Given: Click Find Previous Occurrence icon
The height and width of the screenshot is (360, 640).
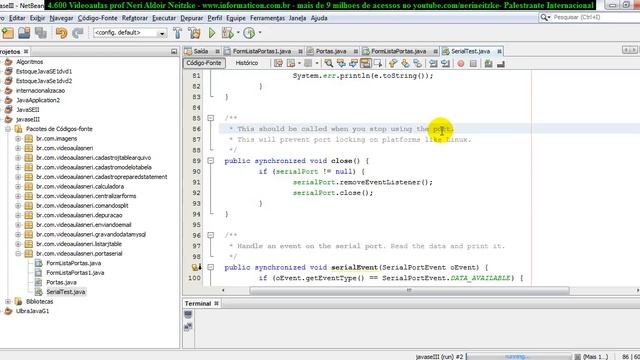Looking at the screenshot, I should [x=341, y=63].
